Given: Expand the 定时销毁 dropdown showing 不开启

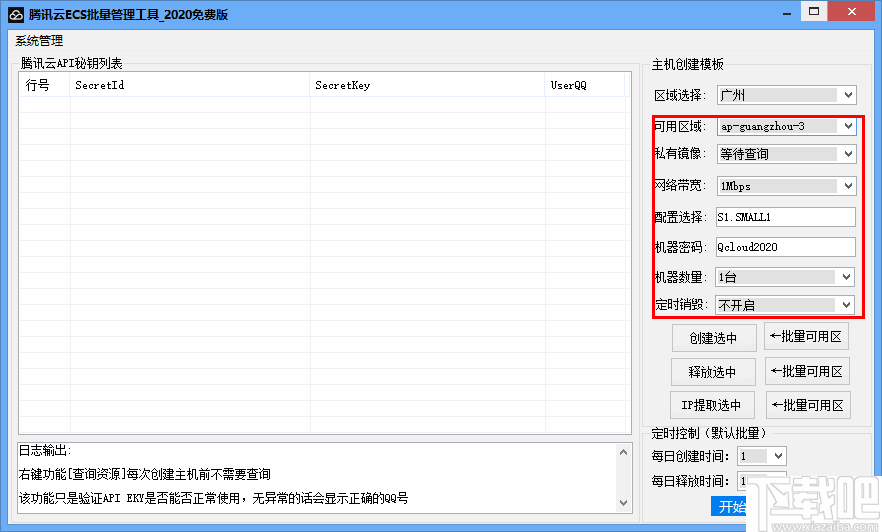Looking at the screenshot, I should 785,305.
